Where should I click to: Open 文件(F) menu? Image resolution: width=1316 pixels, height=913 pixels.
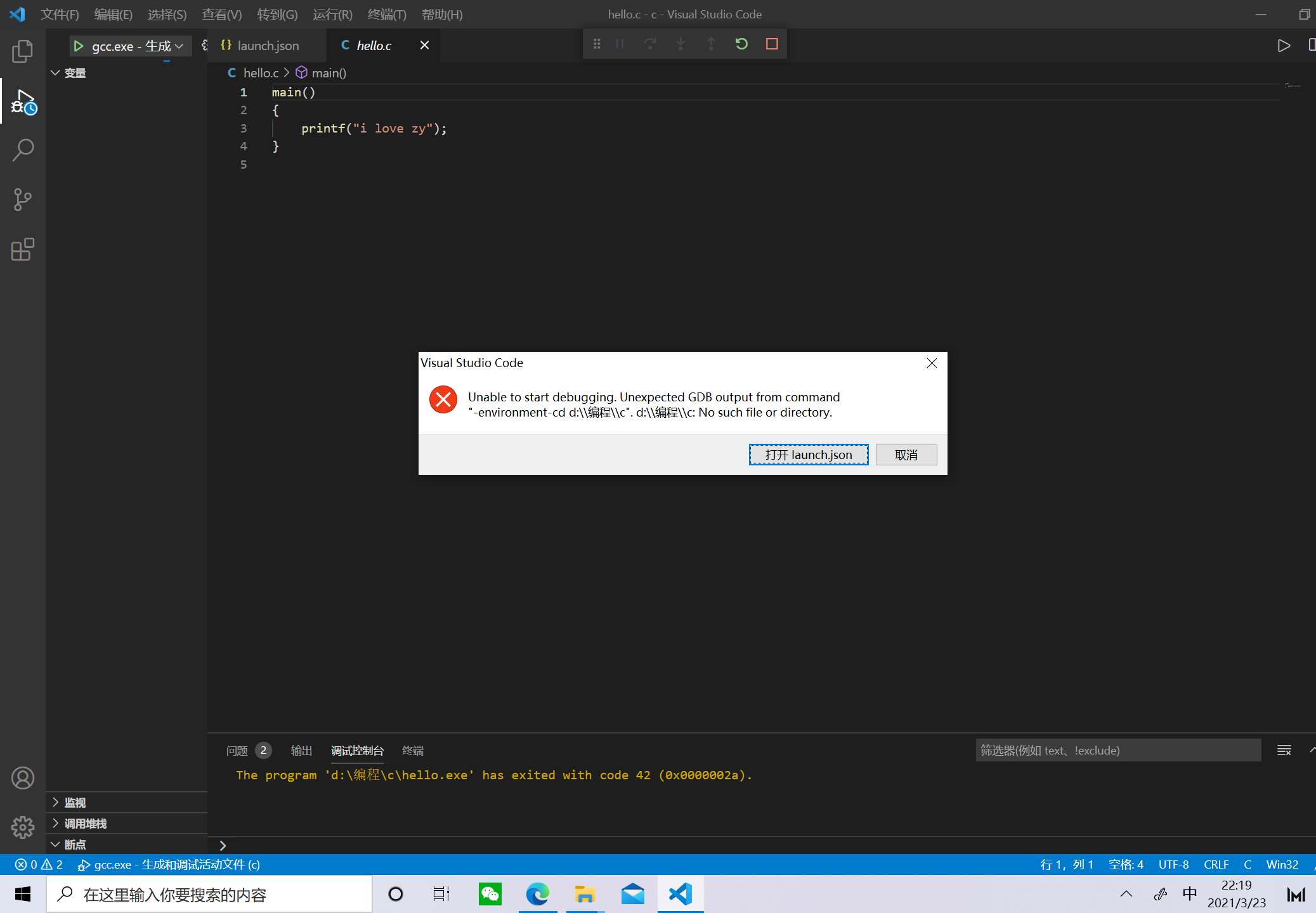(60, 15)
